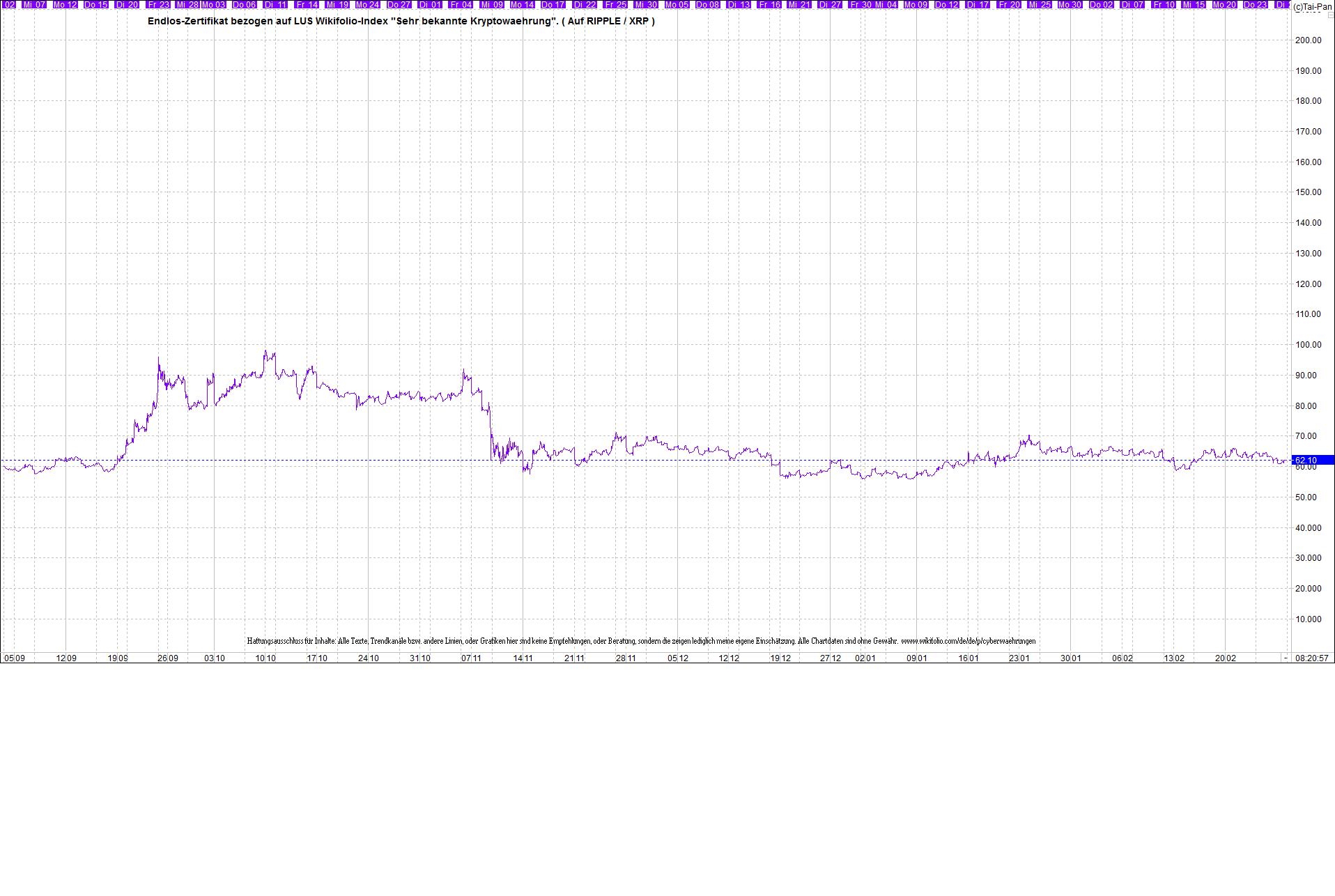Select the 12.09 date on the bottom axis
This screenshot has height=896, width=1335.
click(66, 658)
